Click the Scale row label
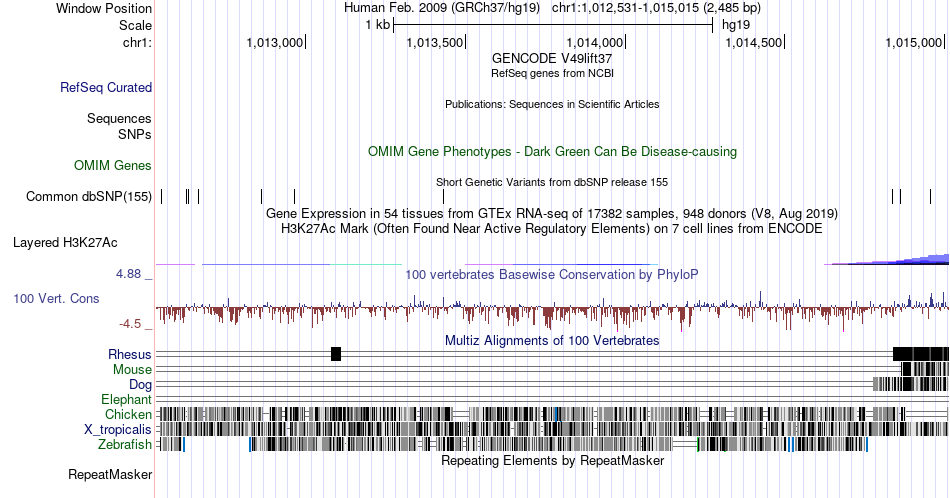The image size is (950, 498). coord(136,25)
